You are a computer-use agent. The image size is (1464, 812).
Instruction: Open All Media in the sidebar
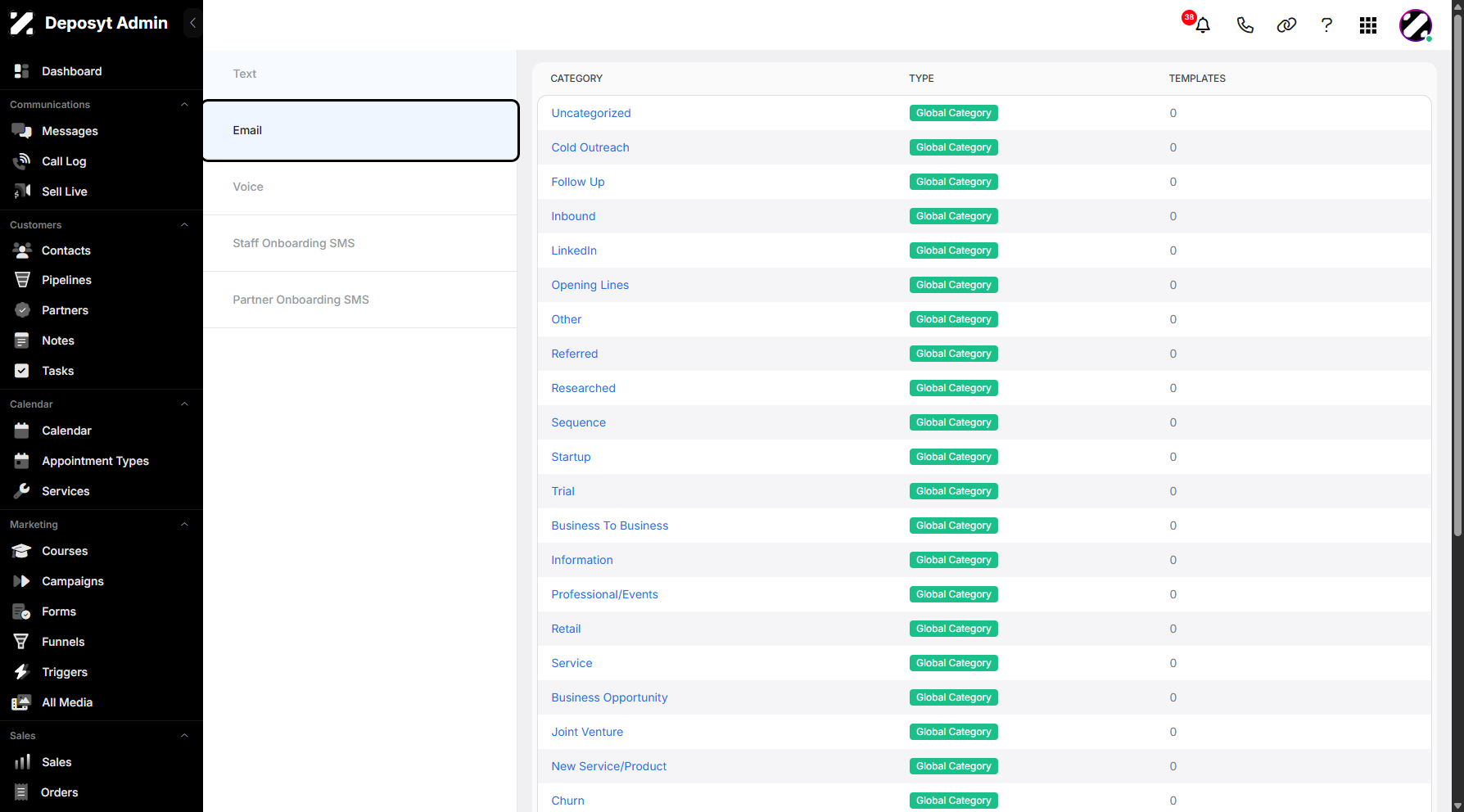pyautogui.click(x=67, y=702)
